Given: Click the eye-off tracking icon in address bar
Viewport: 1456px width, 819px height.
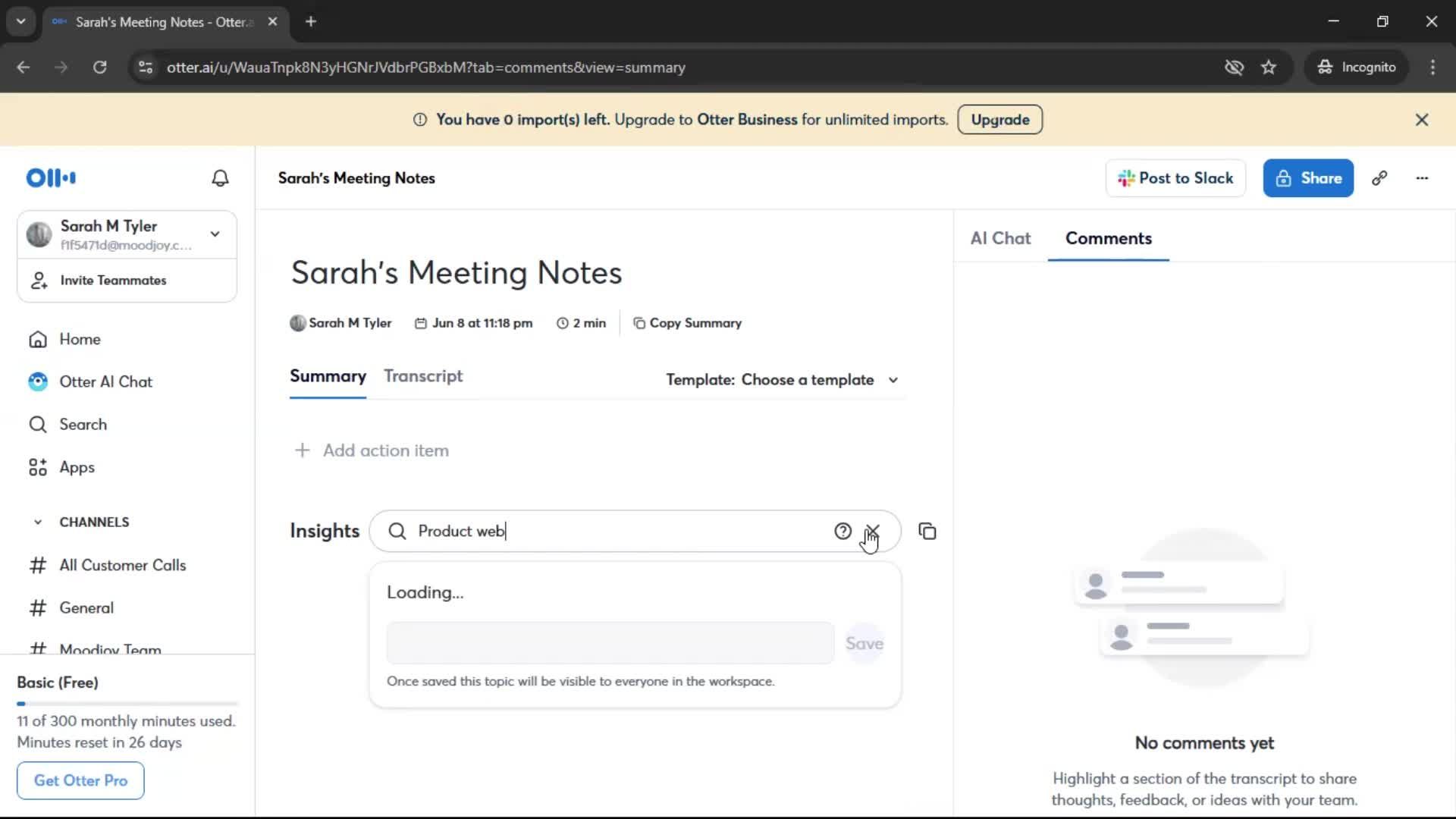Looking at the screenshot, I should (x=1234, y=67).
